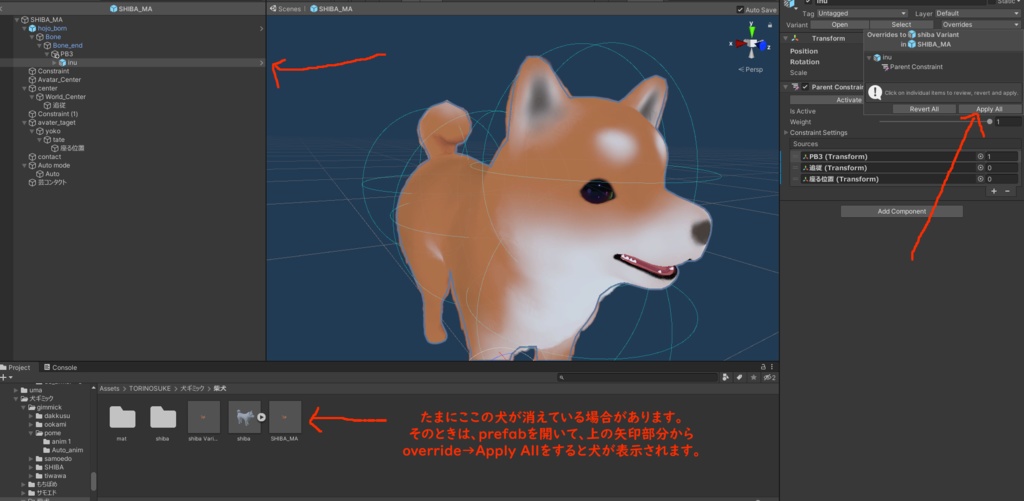Click the Project search field

coord(637,378)
